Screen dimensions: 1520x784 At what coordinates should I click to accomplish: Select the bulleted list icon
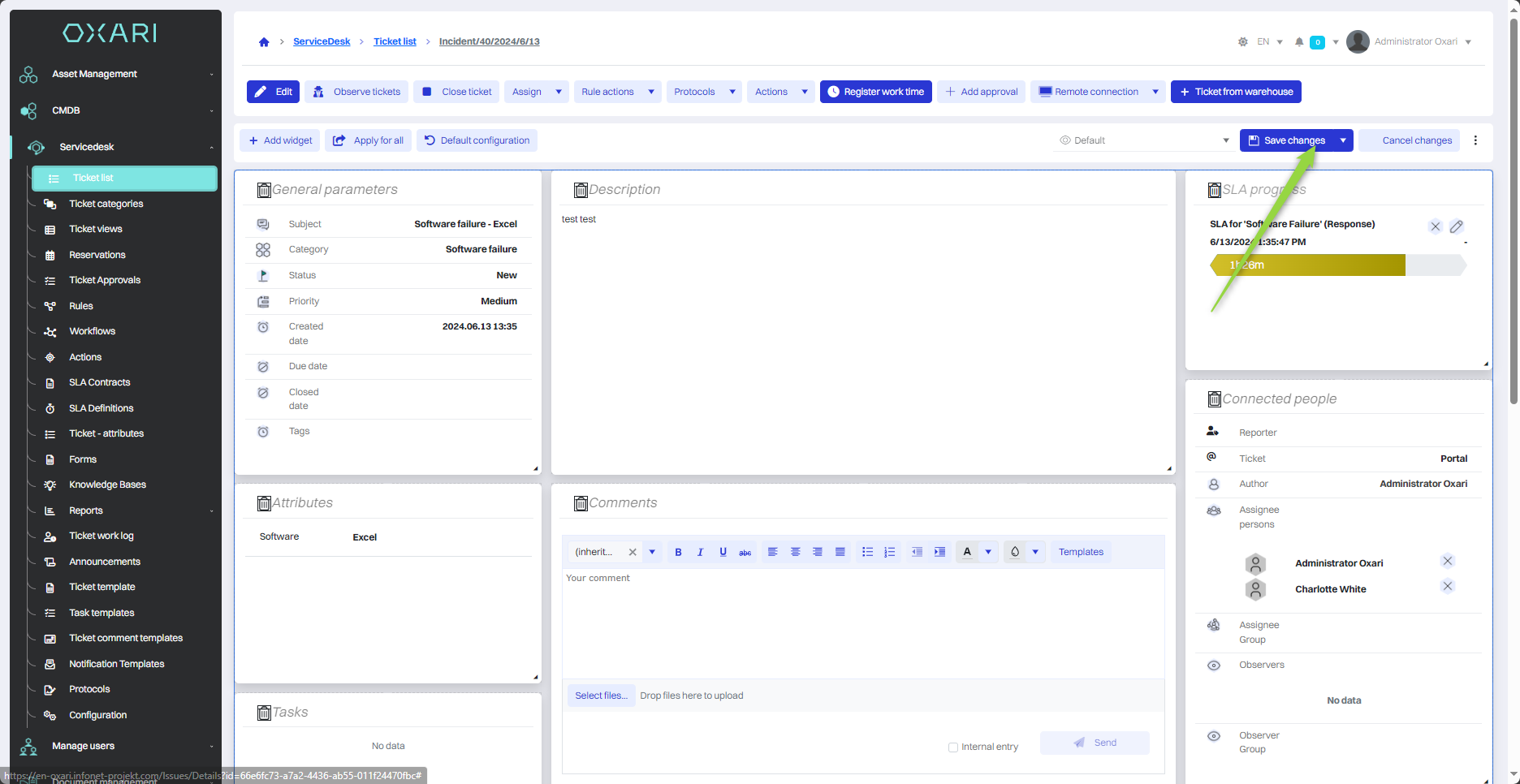[x=867, y=552]
